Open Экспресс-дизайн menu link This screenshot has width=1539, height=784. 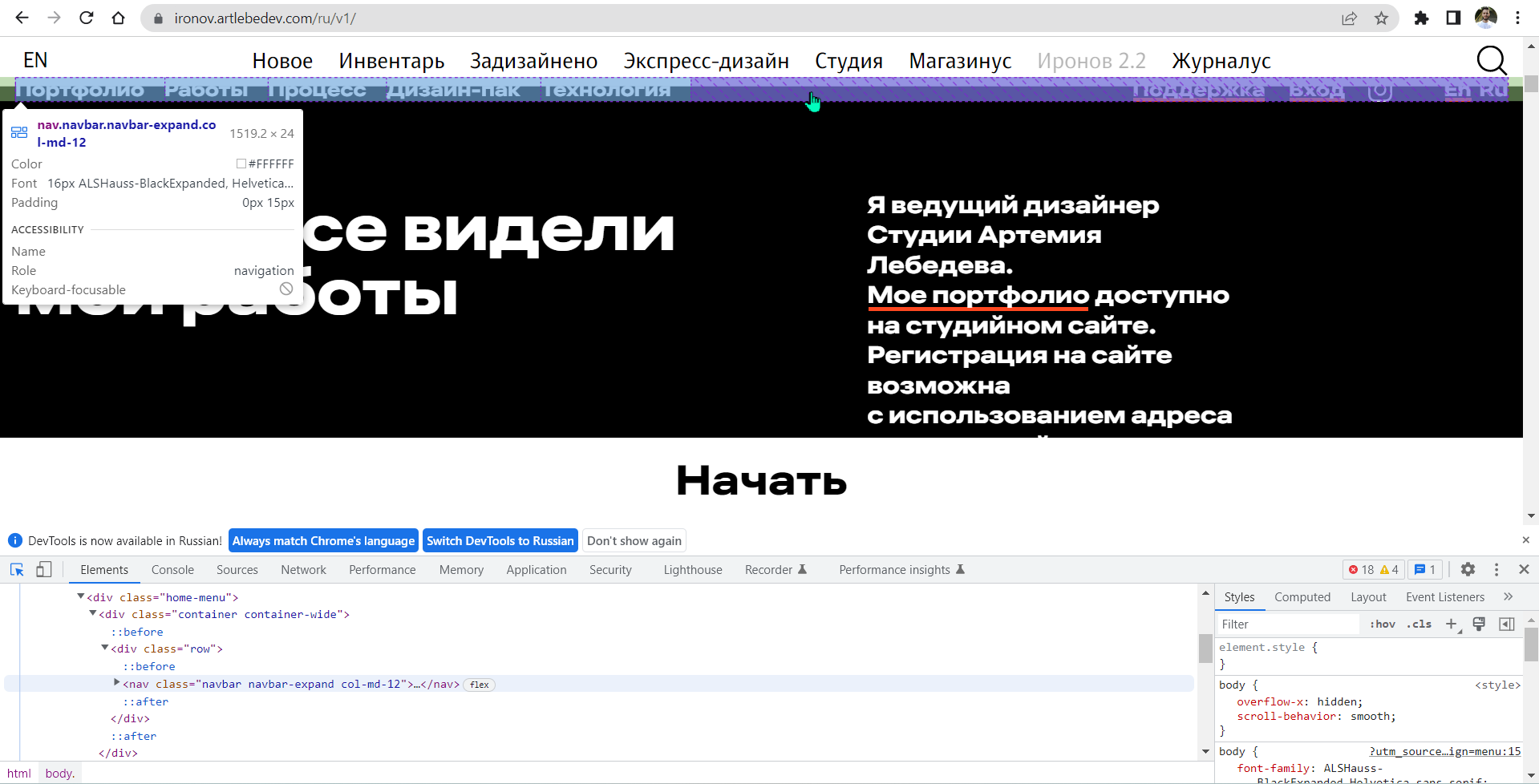click(707, 61)
